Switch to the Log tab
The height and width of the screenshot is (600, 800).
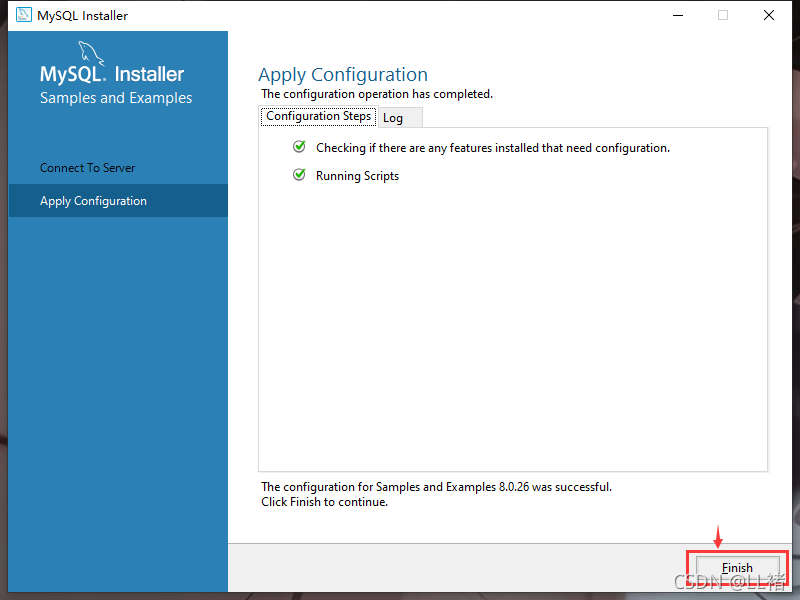pyautogui.click(x=400, y=118)
